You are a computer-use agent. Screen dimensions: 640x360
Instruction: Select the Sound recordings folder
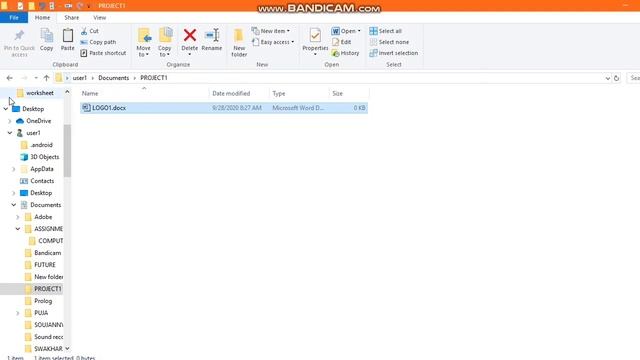[x=48, y=337]
